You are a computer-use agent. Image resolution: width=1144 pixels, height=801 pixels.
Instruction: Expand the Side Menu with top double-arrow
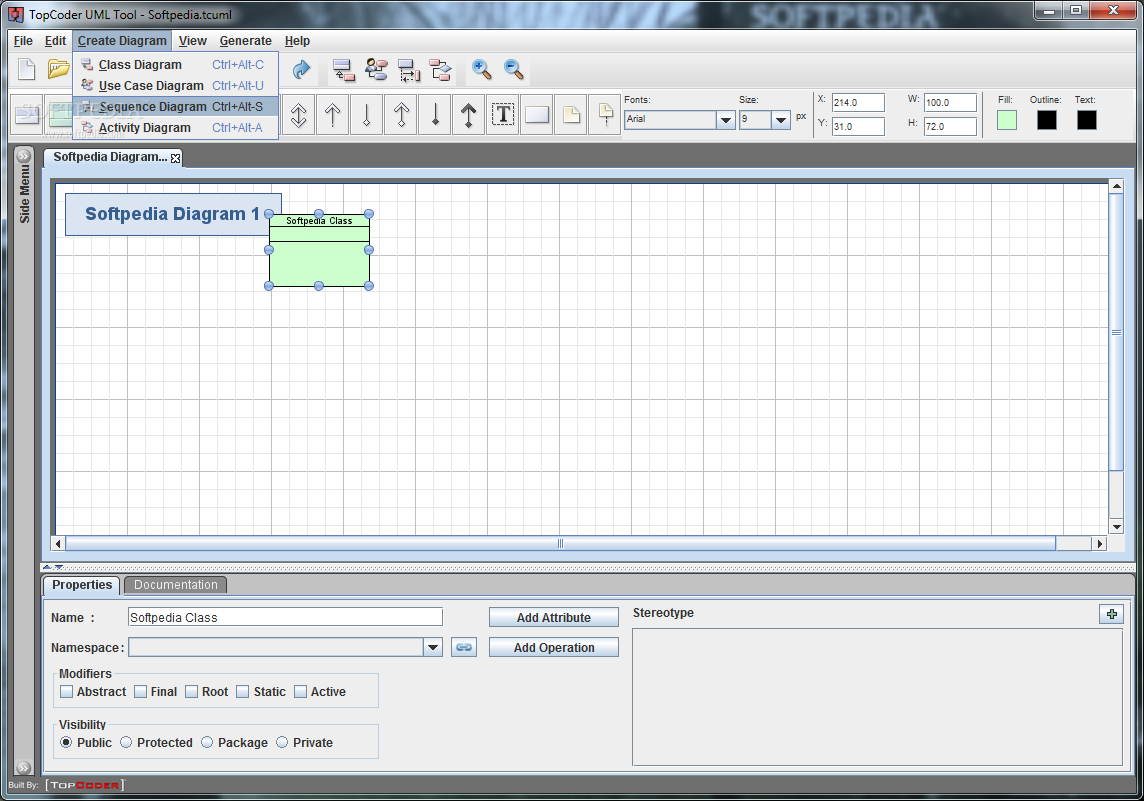pos(24,155)
